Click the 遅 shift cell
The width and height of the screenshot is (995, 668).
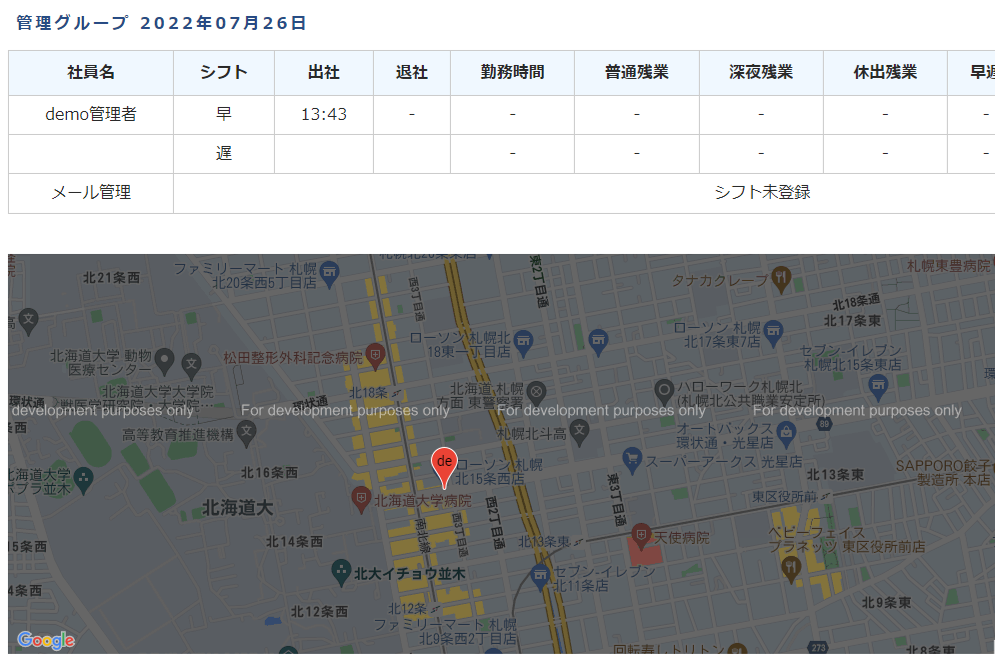223,154
